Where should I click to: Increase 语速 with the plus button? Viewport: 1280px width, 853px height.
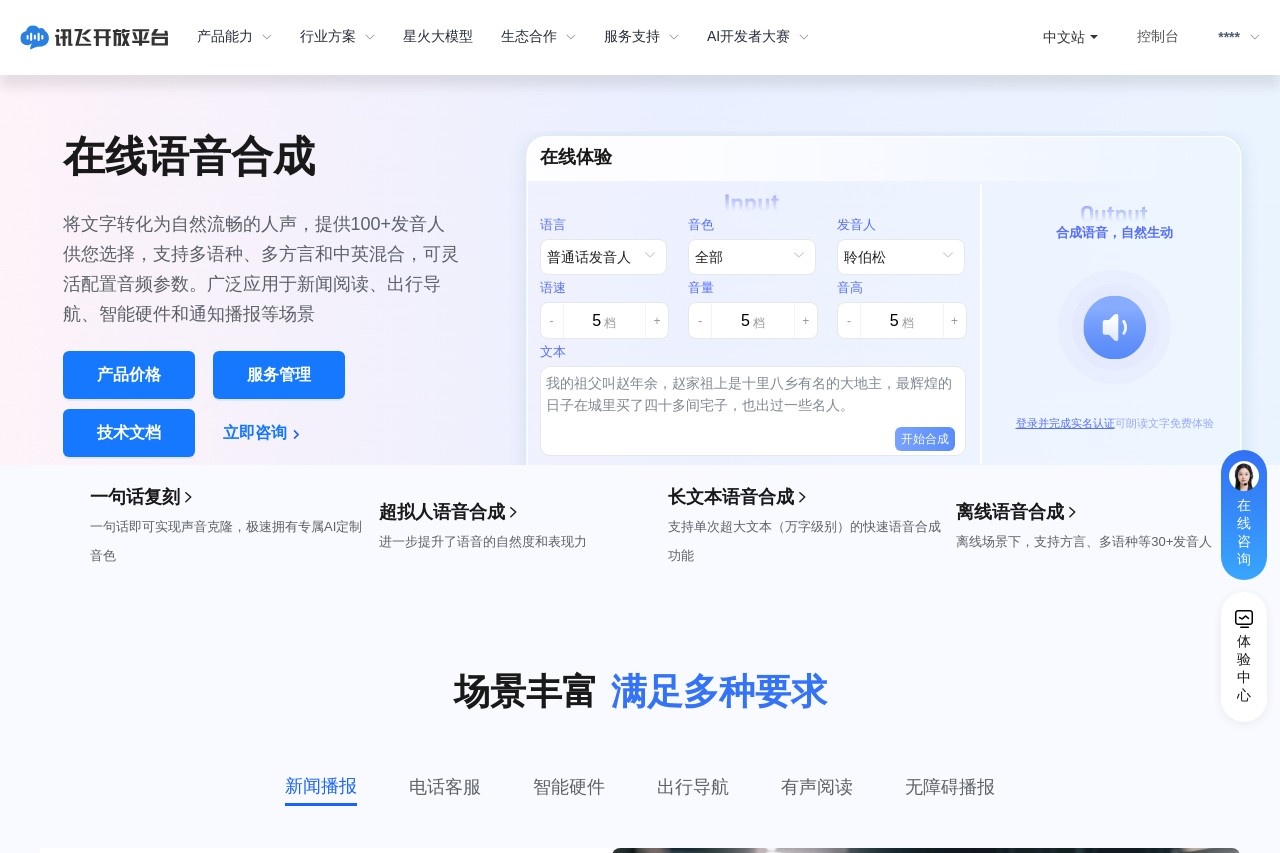click(x=657, y=321)
